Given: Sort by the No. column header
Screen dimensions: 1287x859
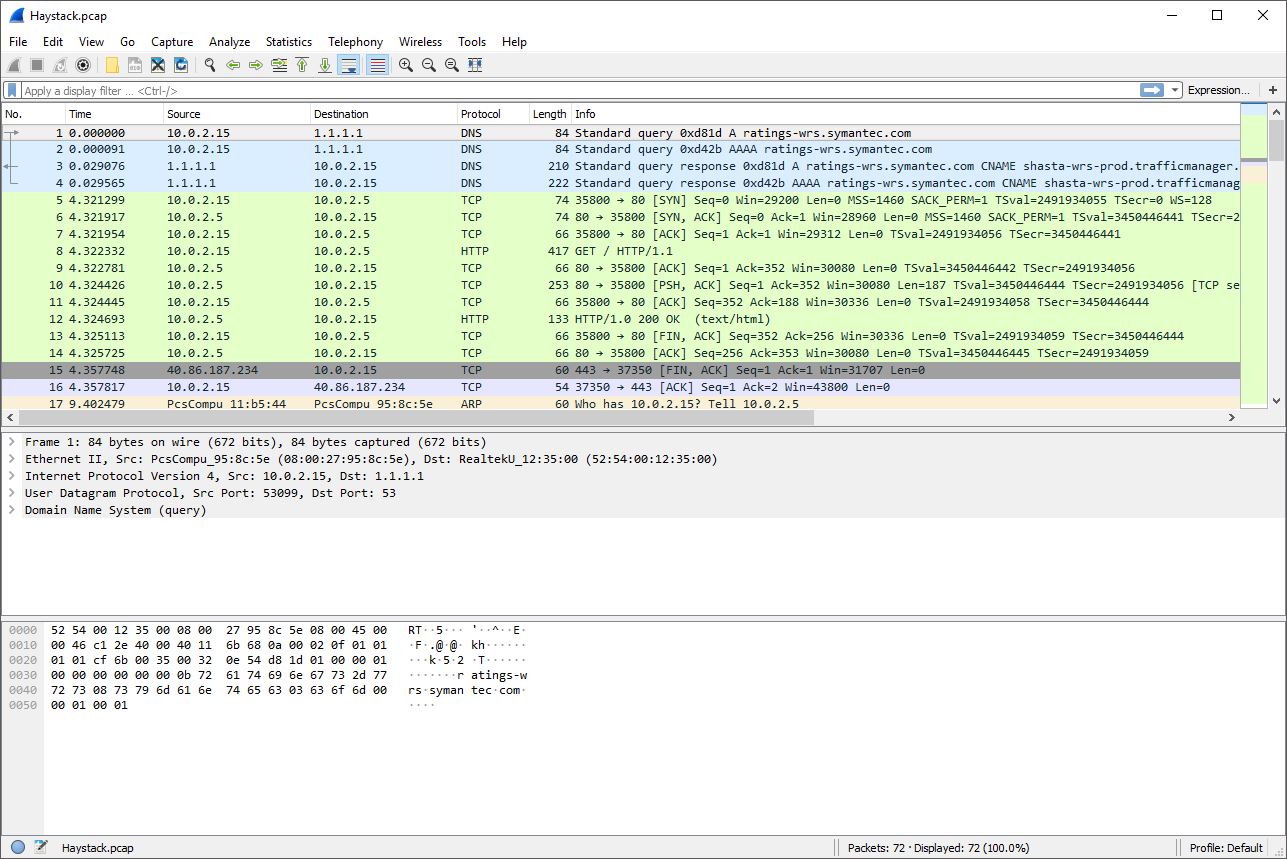Looking at the screenshot, I should click(33, 114).
